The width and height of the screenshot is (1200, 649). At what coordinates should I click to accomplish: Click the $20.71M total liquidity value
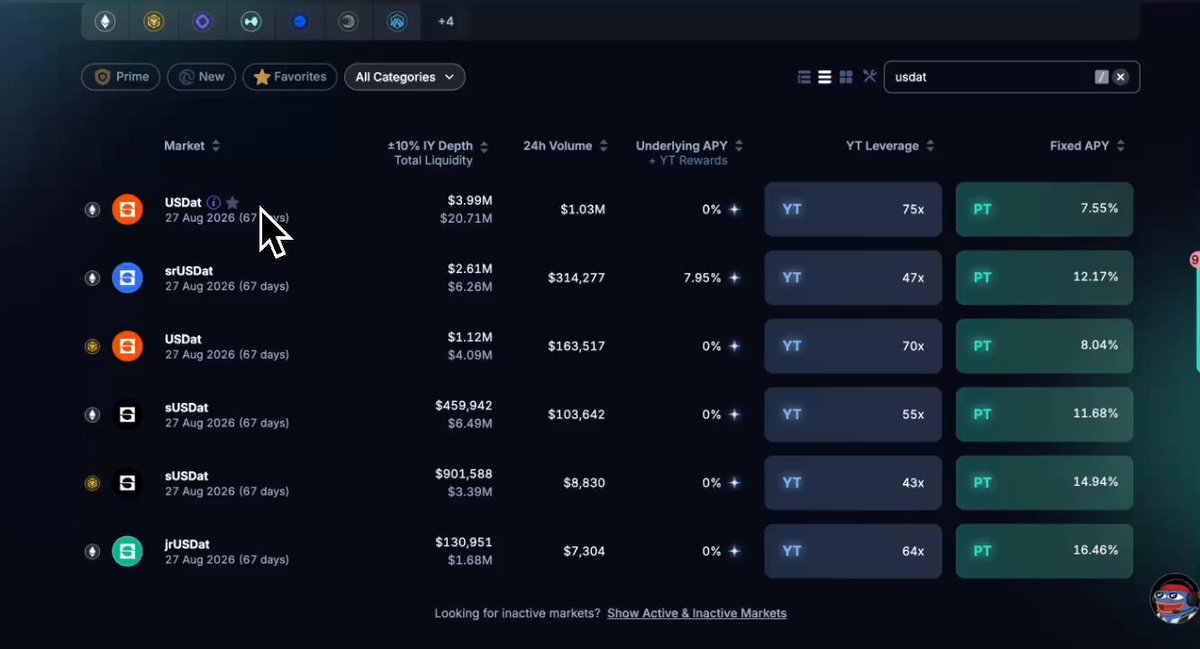(x=466, y=218)
